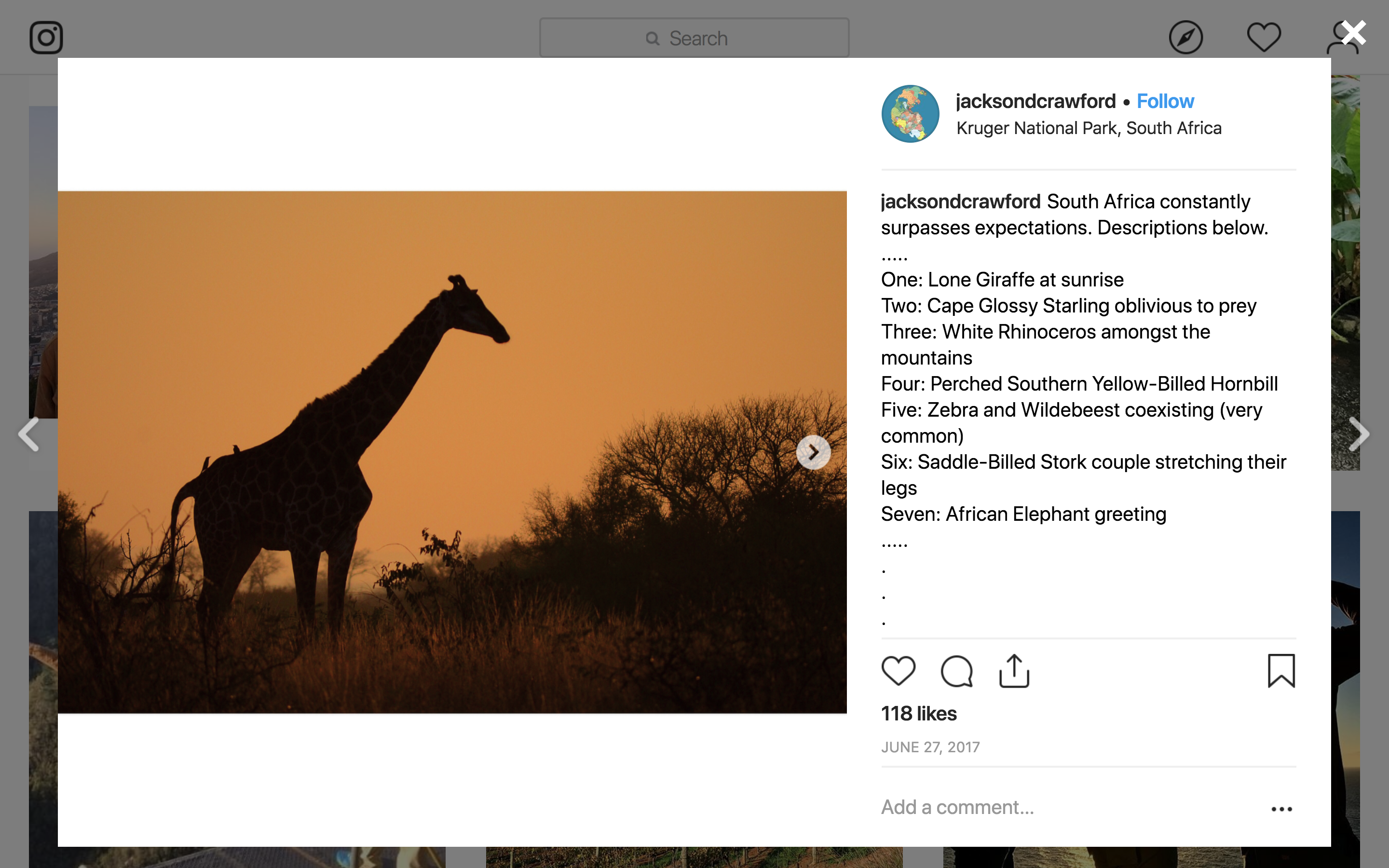Click the comment speech bubble icon
This screenshot has height=868, width=1389.
pyautogui.click(x=956, y=670)
